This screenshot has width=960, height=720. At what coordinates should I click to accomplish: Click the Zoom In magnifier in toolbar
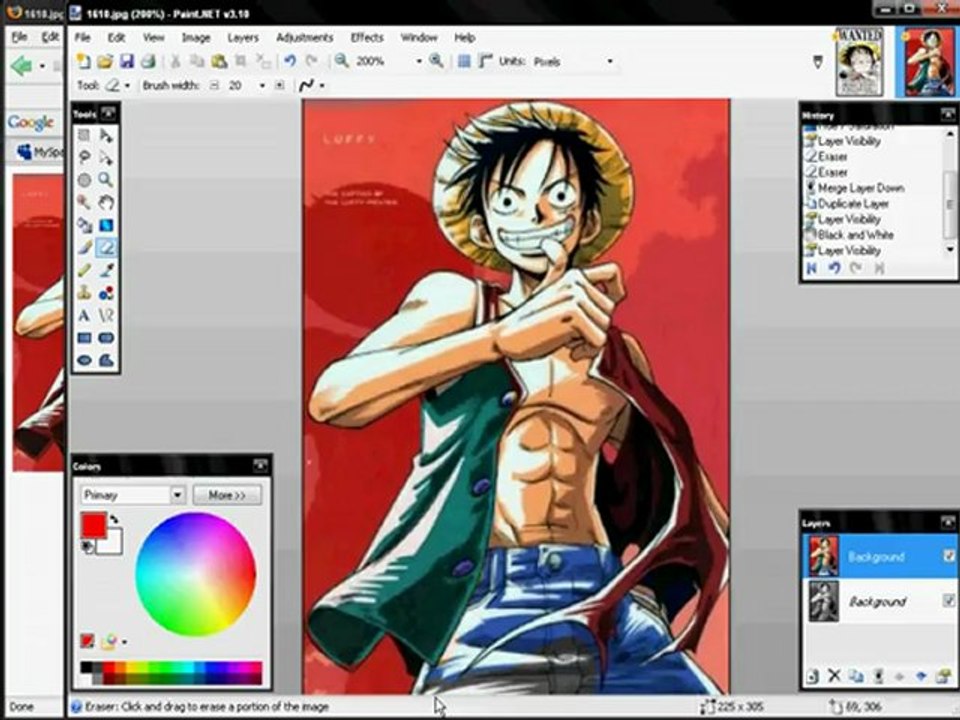click(436, 61)
